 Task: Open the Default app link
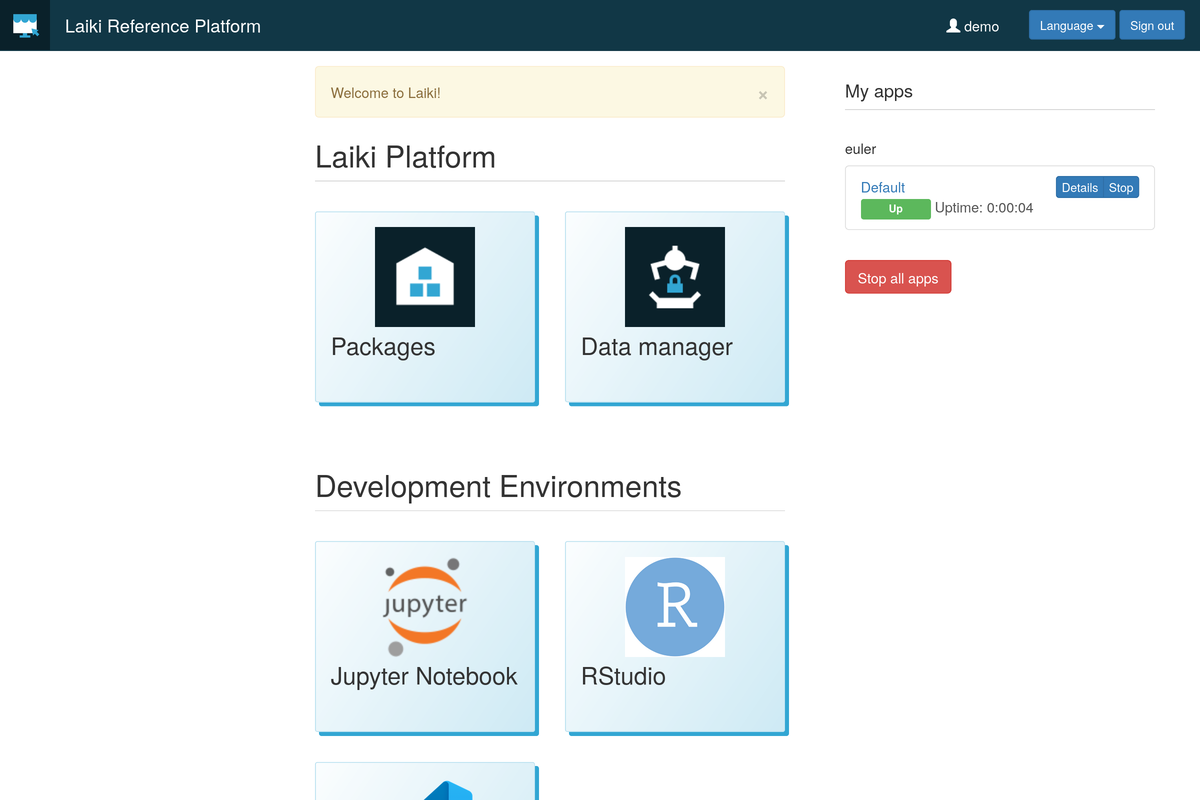click(883, 187)
